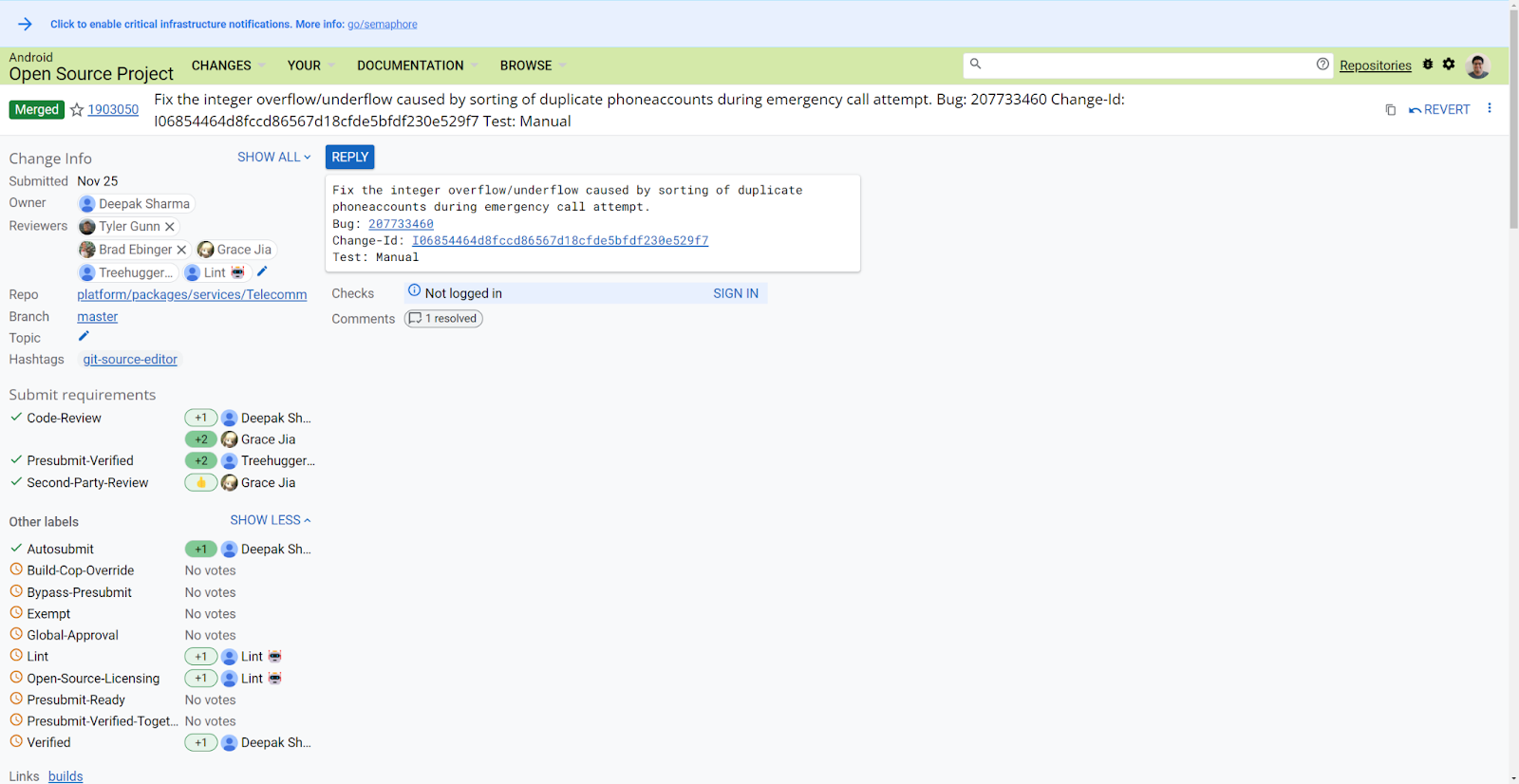Expand Change Info with Show All

[273, 158]
